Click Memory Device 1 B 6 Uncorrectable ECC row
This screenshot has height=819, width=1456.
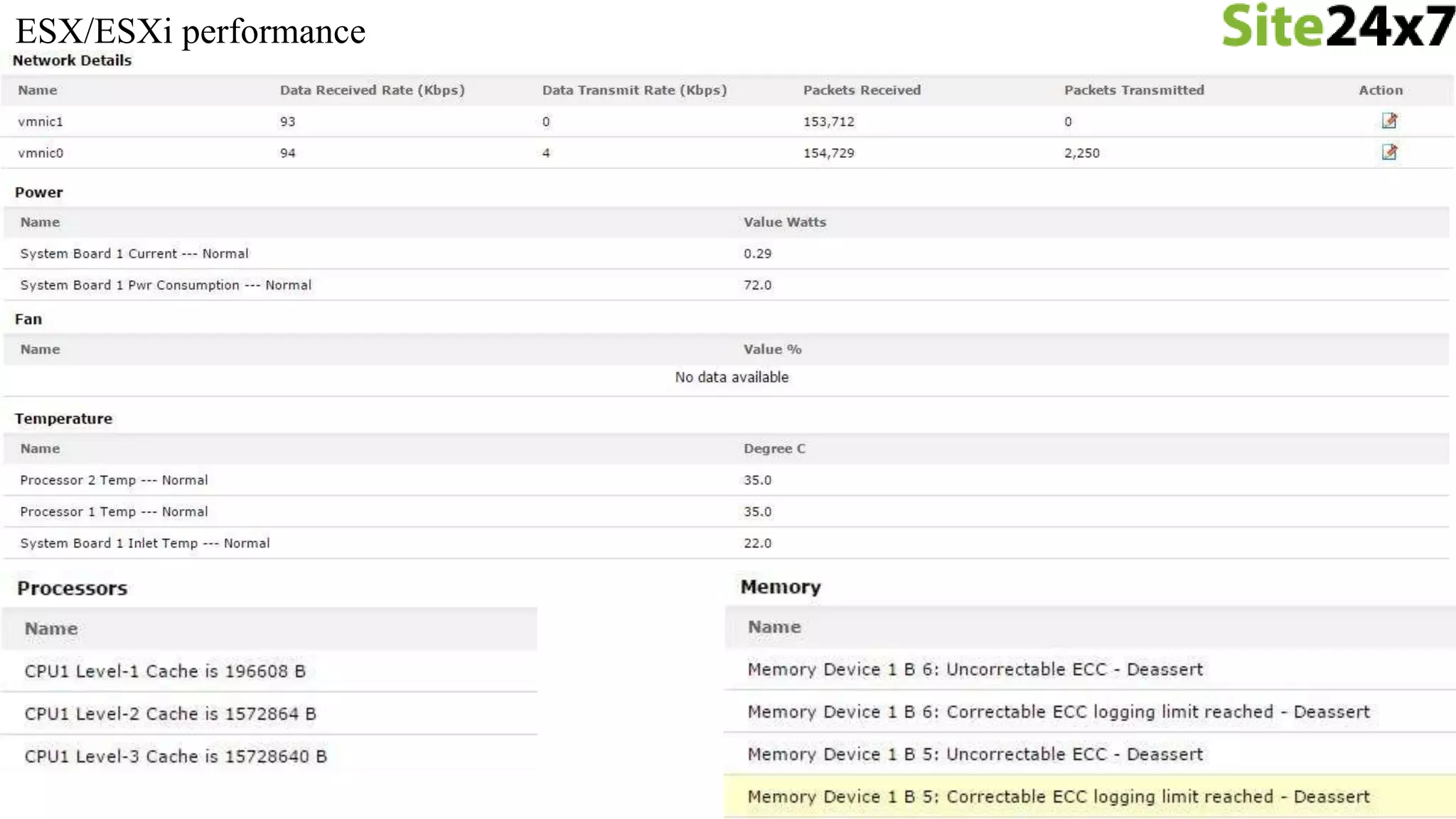[1090, 669]
